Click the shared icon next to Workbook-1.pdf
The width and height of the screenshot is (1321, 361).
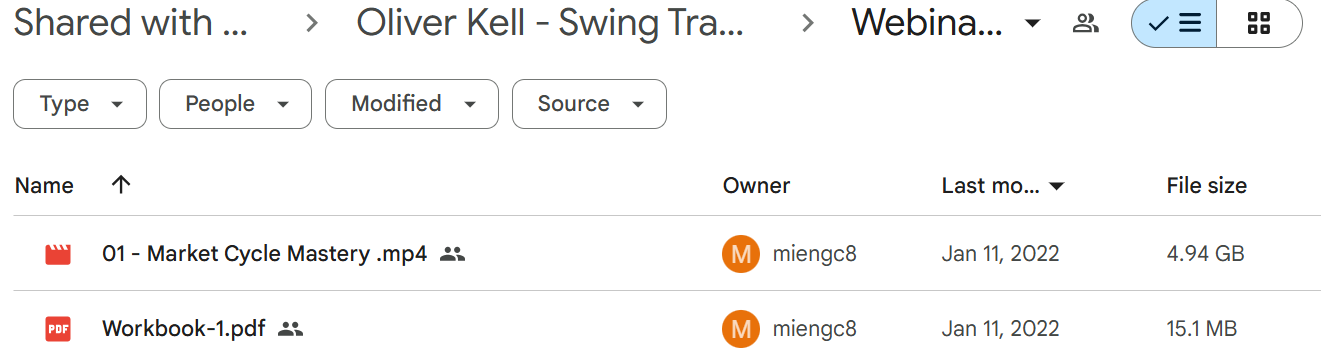(x=290, y=328)
